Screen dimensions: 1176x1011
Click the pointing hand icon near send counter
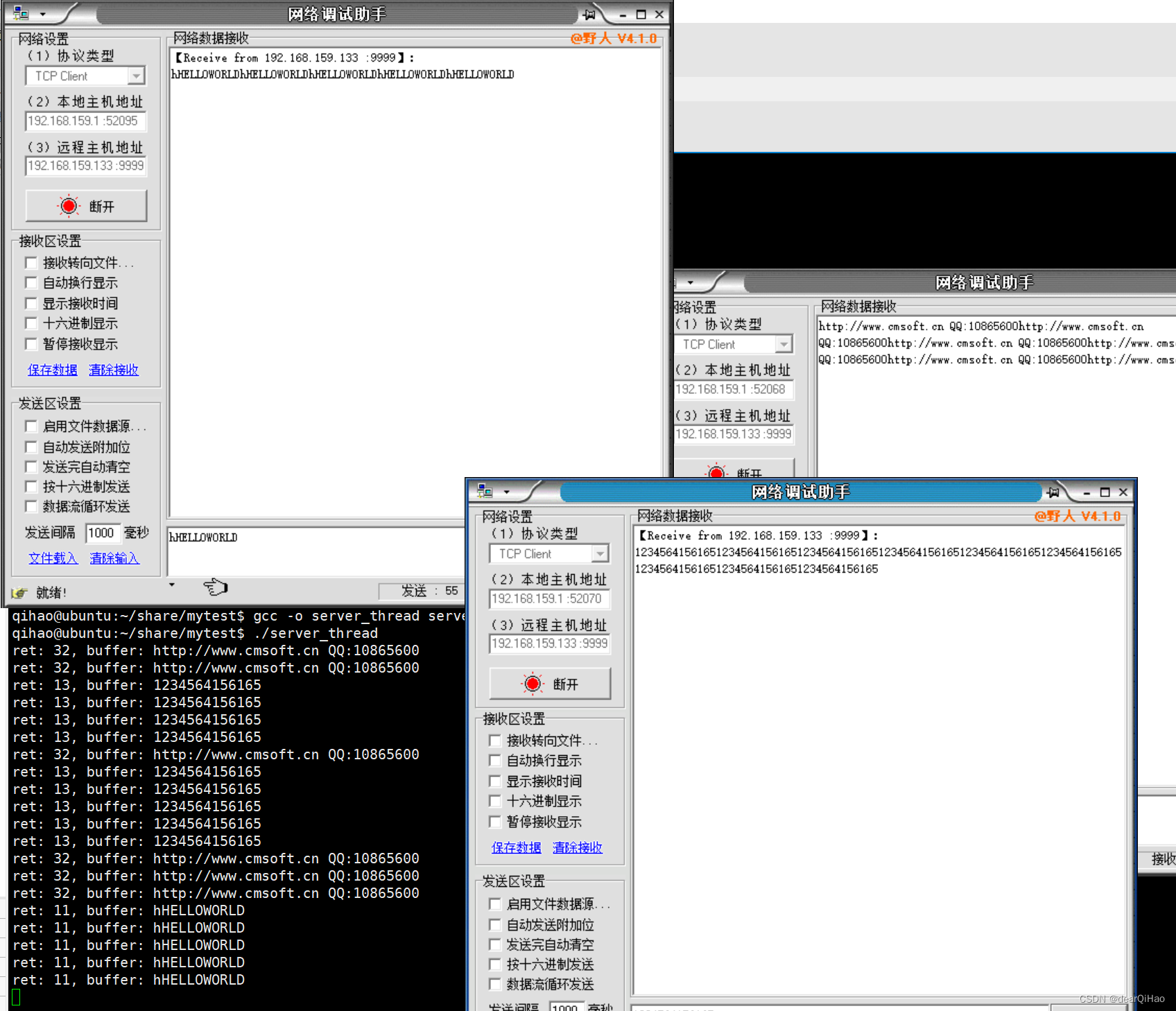click(216, 587)
